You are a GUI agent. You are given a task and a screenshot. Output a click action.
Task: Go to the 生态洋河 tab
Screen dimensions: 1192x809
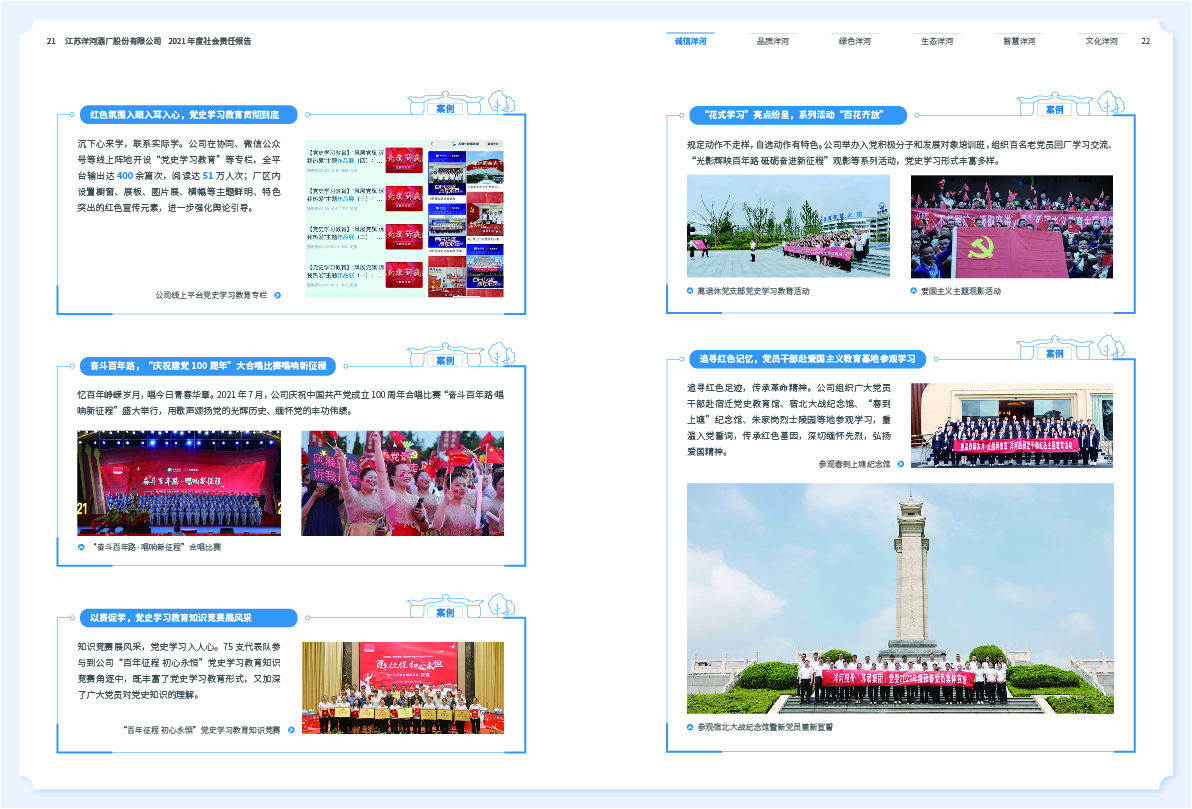937,41
